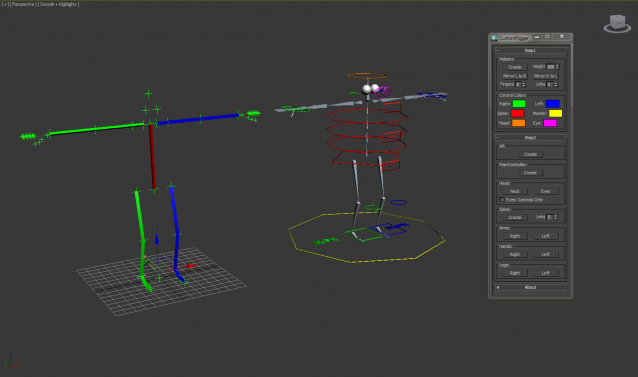Expand the About rollout
Viewport: 638px width, 377px height.
[530, 287]
